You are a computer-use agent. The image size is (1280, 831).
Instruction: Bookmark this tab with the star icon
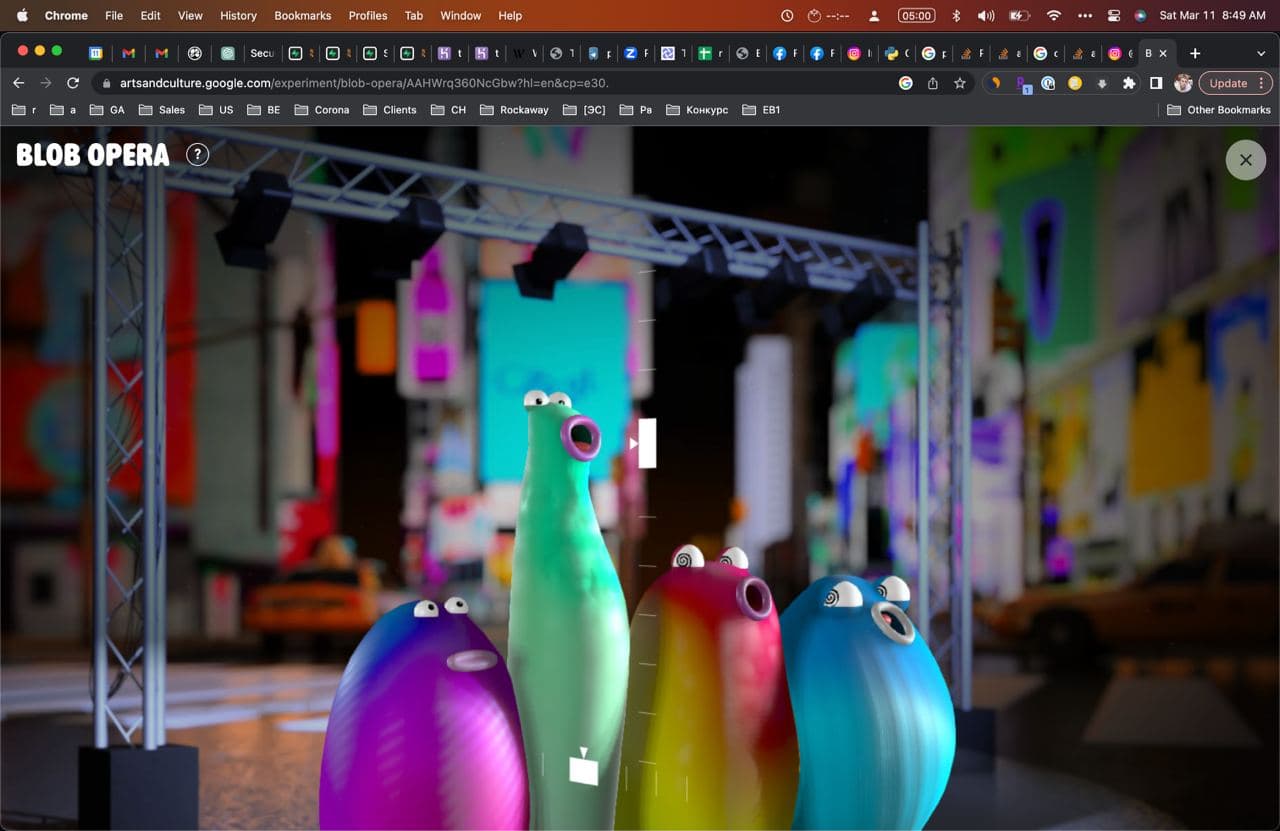coord(960,83)
